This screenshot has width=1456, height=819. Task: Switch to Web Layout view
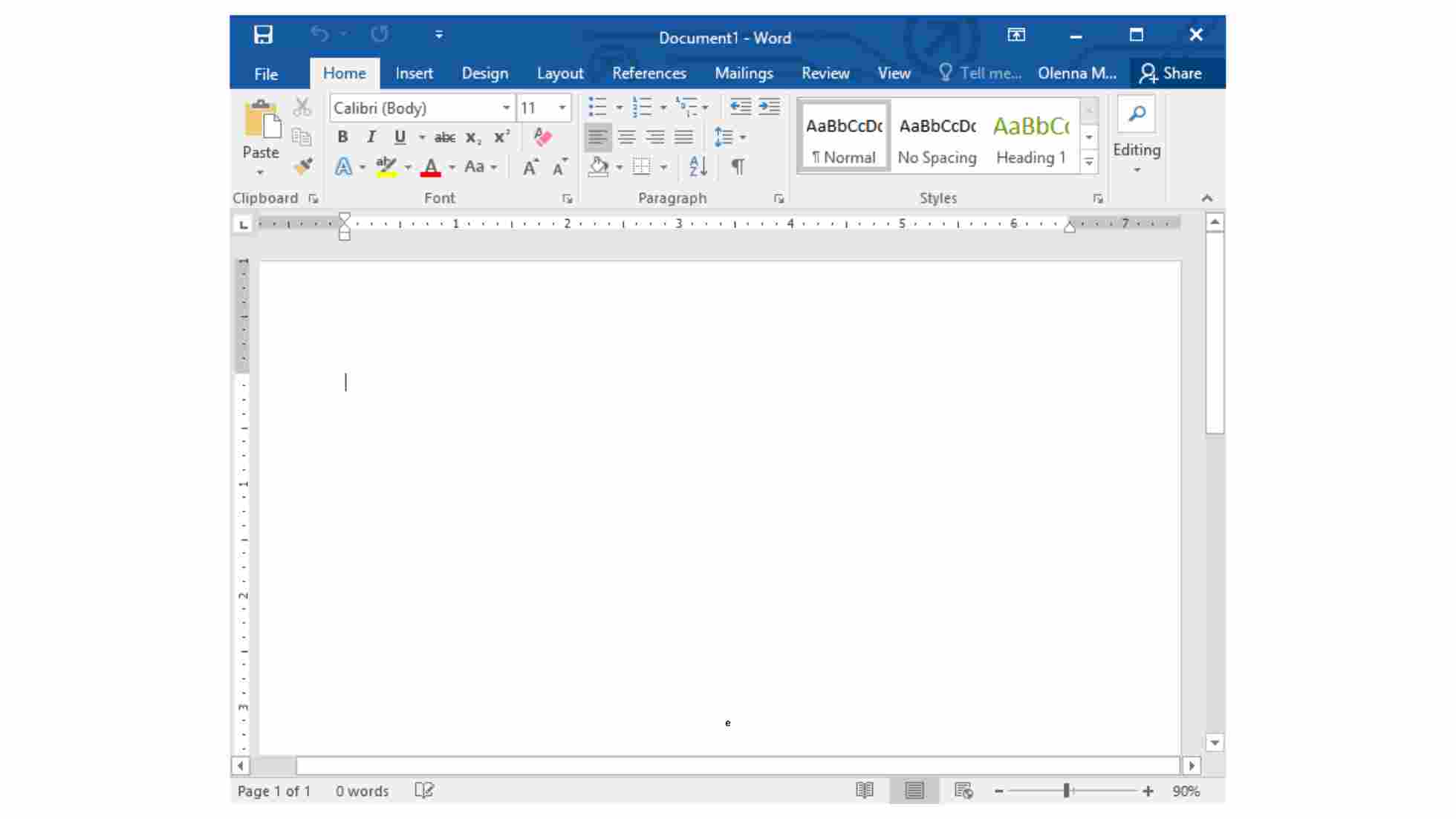pos(963,791)
